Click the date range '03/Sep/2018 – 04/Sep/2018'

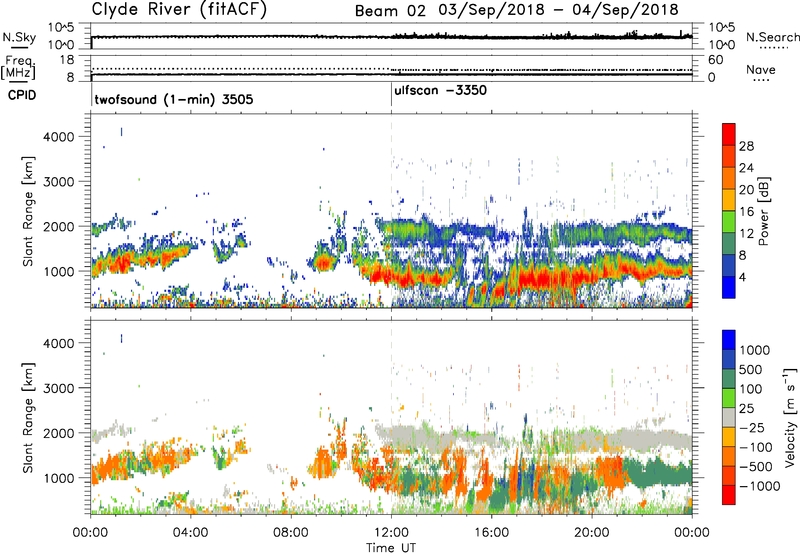tap(558, 10)
